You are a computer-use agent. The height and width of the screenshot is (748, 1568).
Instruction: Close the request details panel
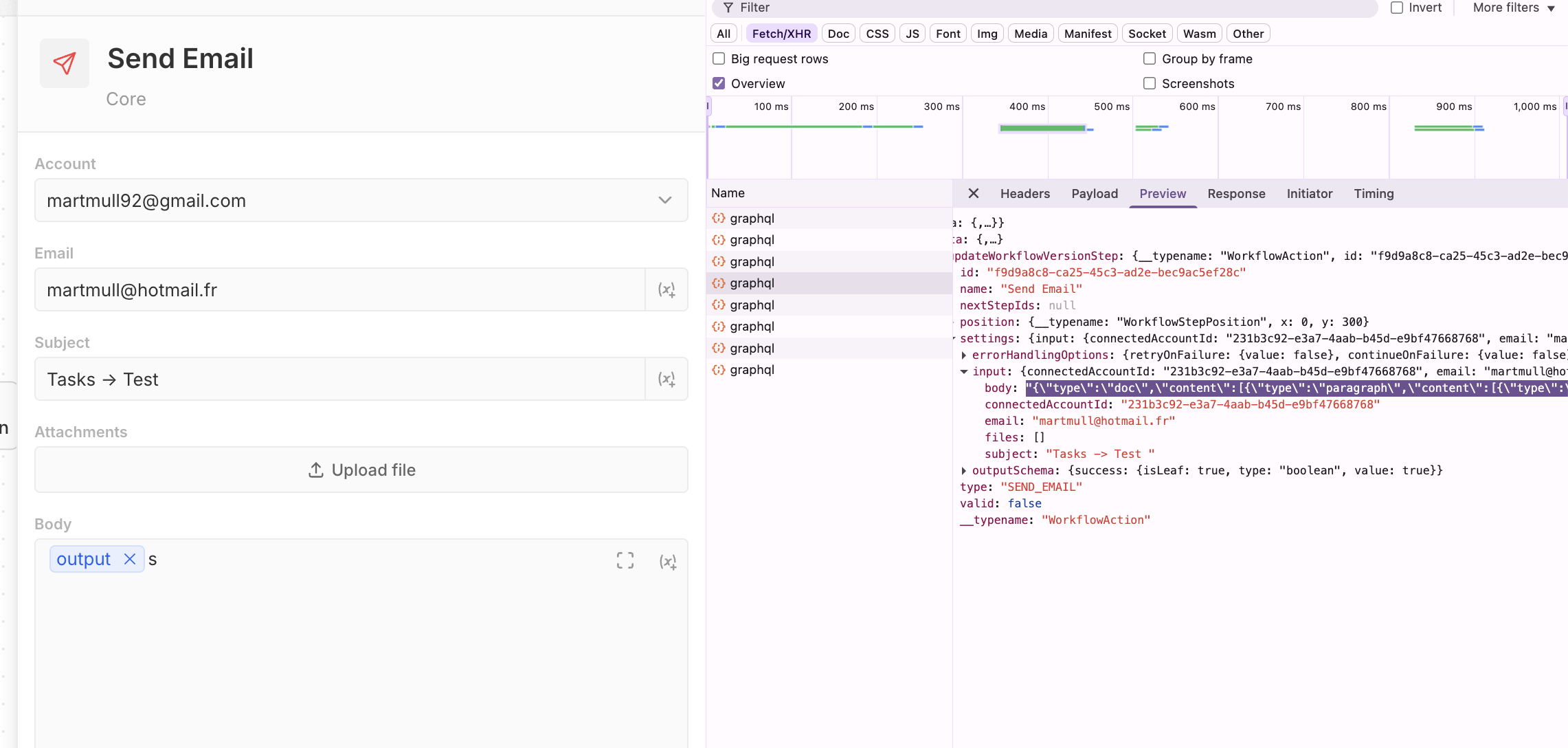[x=973, y=193]
